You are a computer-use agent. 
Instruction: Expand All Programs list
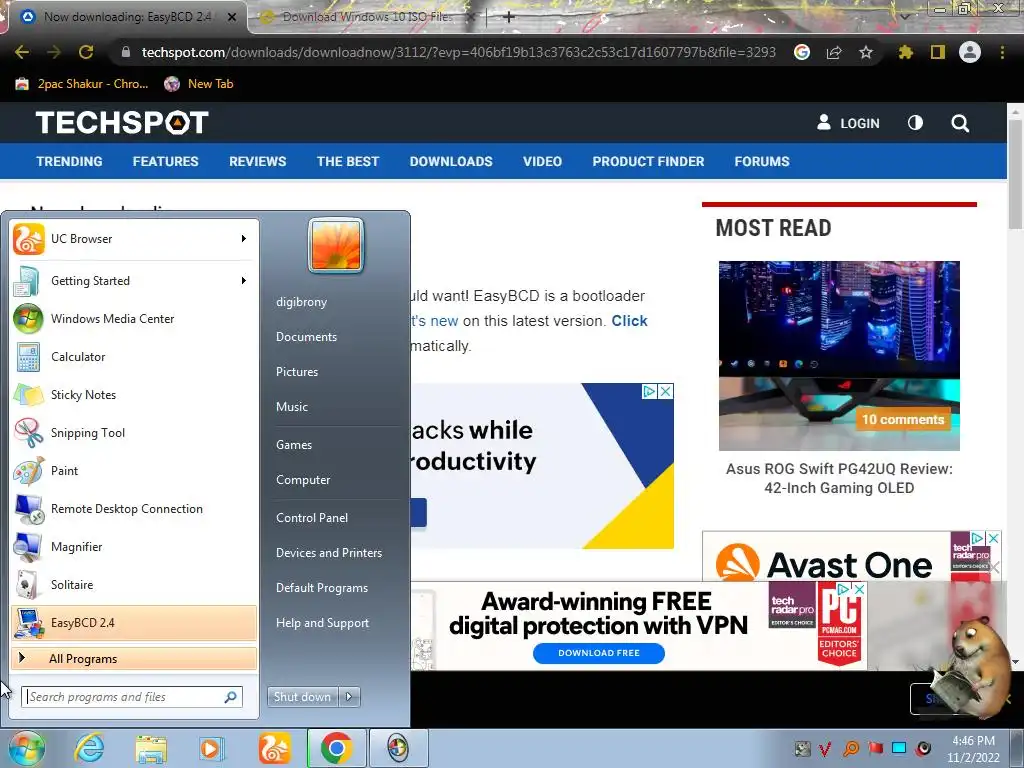click(x=133, y=659)
